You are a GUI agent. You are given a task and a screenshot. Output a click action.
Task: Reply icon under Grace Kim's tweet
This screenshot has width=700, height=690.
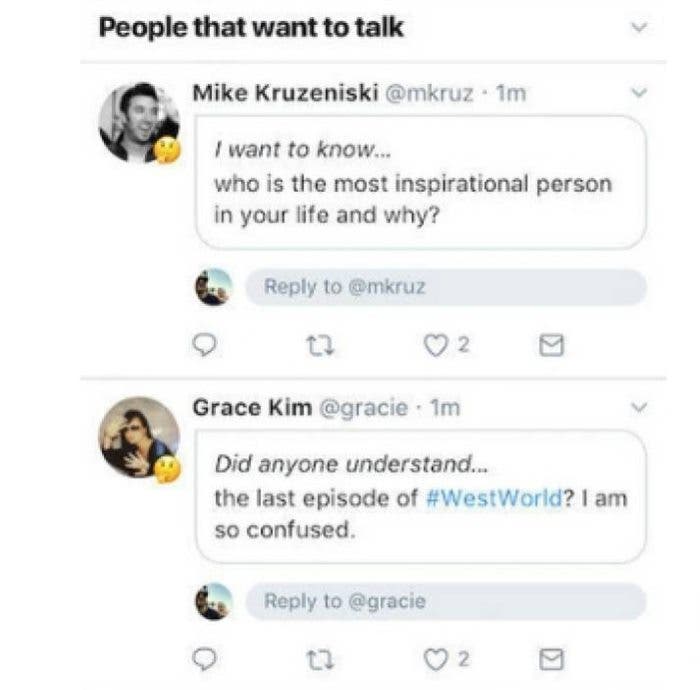[204, 659]
